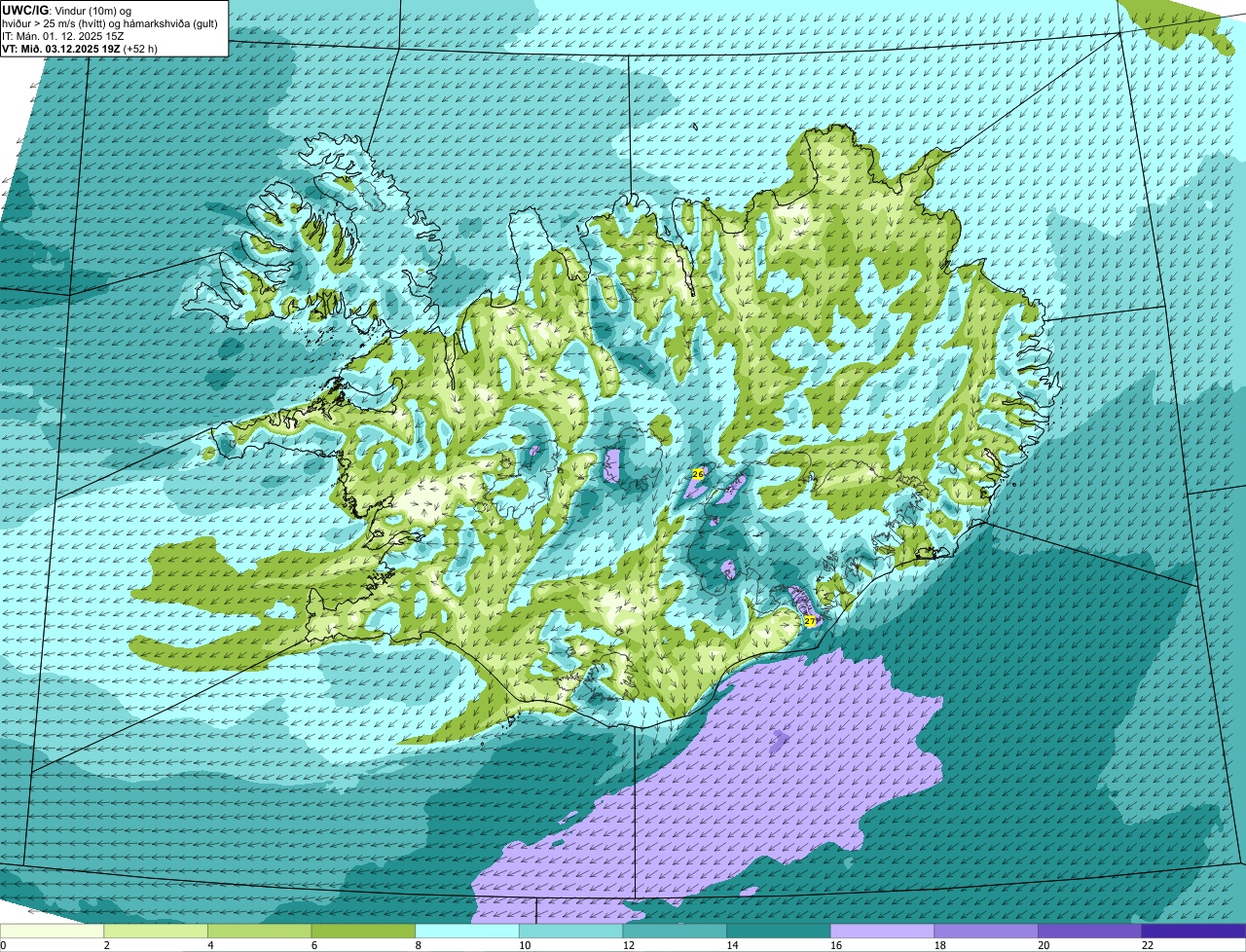
Task: Click the bold 'UWC/IG' title text
Action: [x=25, y=10]
